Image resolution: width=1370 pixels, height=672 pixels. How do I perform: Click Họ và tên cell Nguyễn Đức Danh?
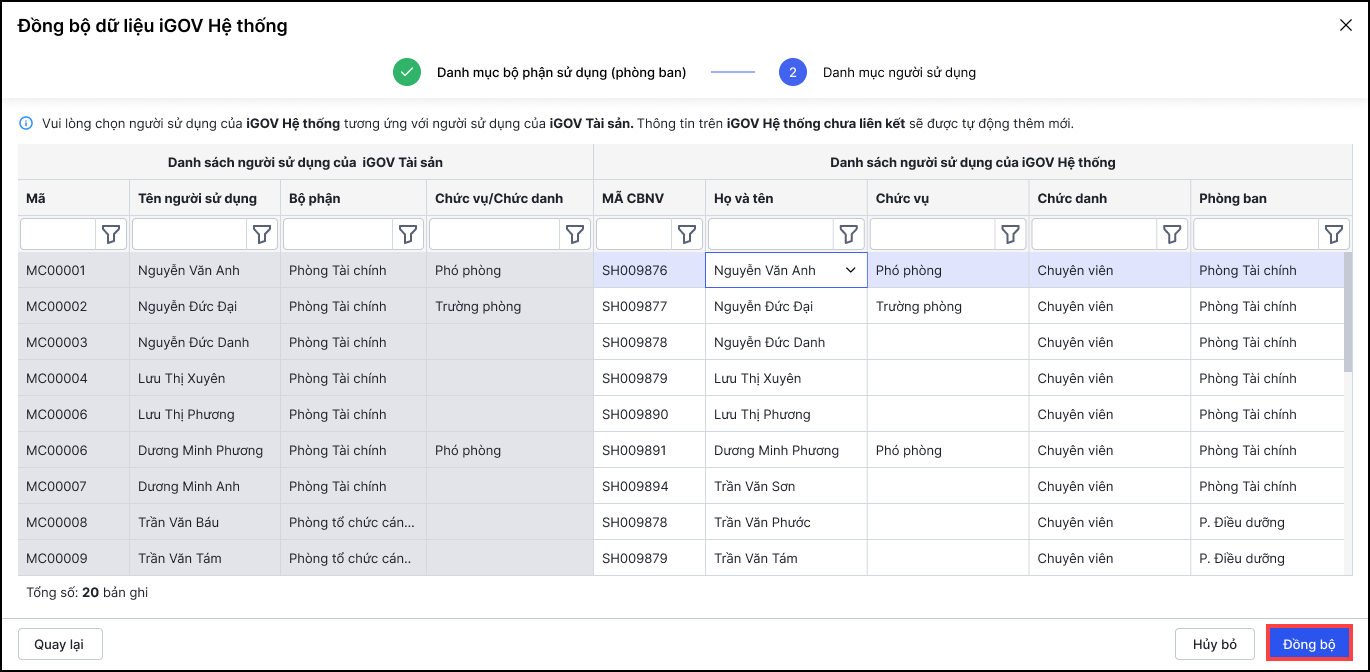coord(786,342)
